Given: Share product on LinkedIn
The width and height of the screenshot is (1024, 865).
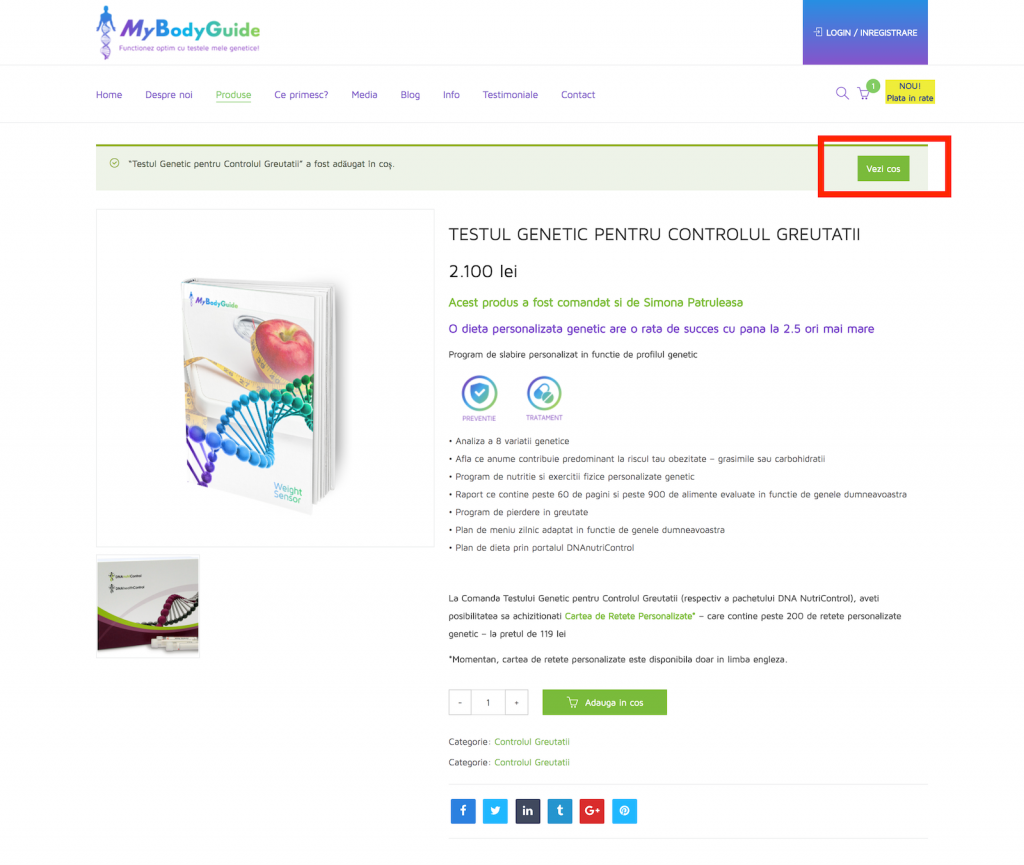Looking at the screenshot, I should point(528,811).
